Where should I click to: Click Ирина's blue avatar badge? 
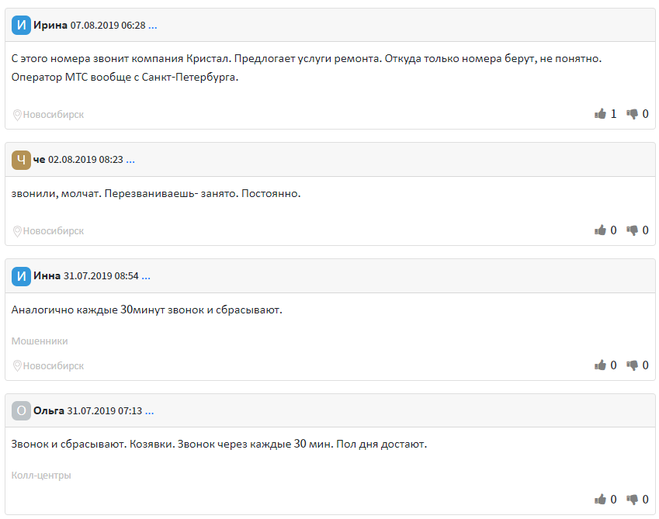coord(21,25)
